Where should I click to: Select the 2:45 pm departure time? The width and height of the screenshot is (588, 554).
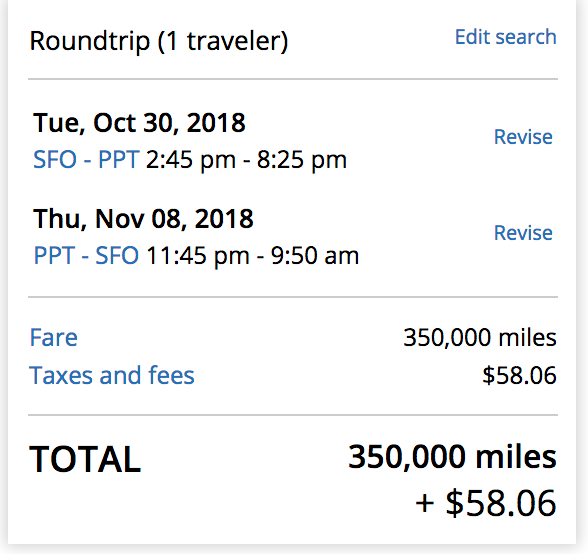tap(191, 160)
